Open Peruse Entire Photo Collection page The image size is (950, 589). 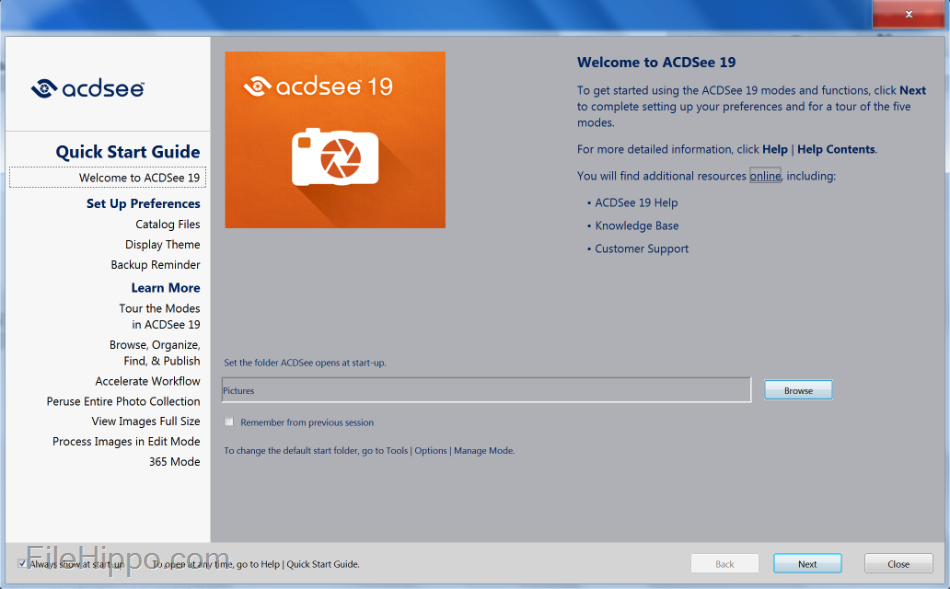(x=123, y=401)
